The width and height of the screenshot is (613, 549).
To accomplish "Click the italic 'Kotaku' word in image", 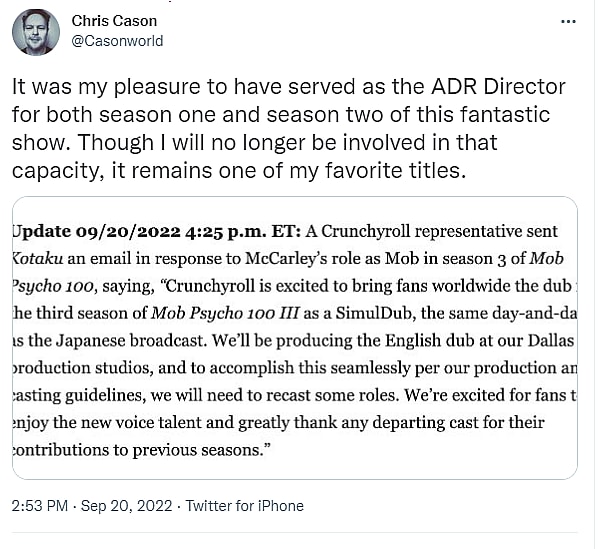I will pyautogui.click(x=38, y=257).
